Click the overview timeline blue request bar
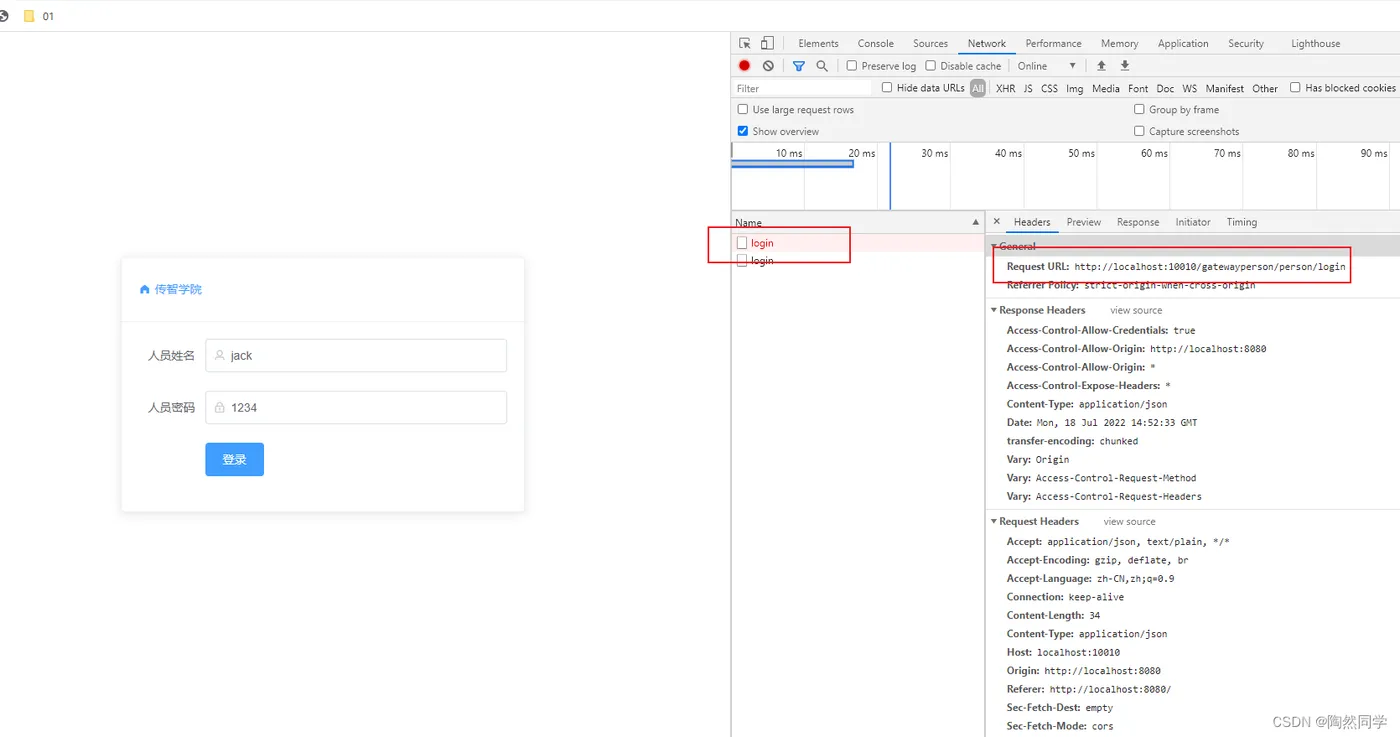This screenshot has width=1400, height=737. (x=793, y=164)
